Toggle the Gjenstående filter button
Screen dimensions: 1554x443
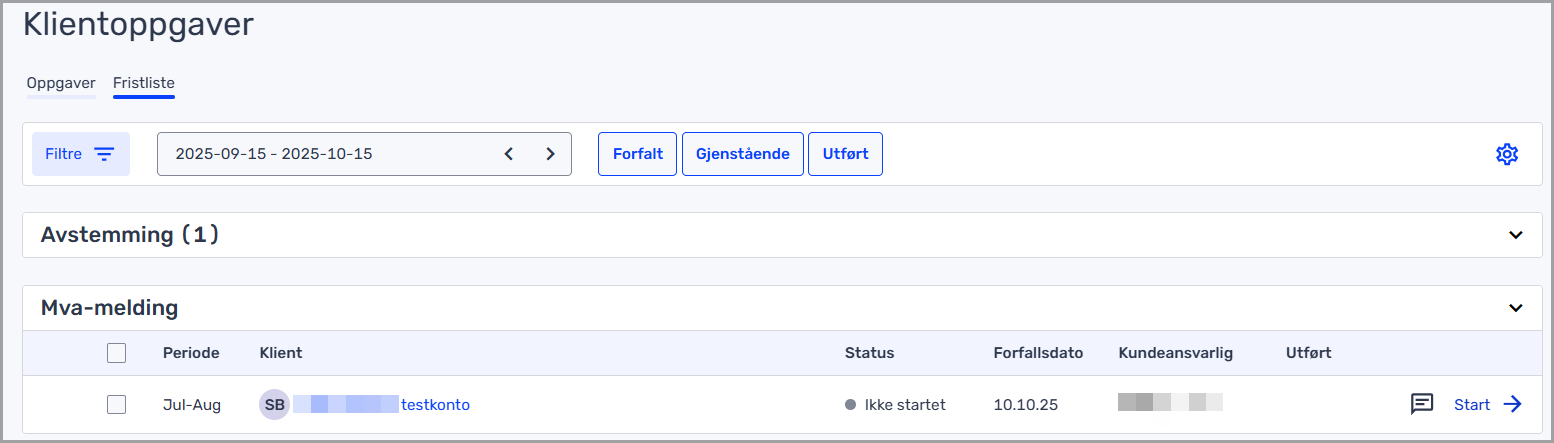coord(743,154)
